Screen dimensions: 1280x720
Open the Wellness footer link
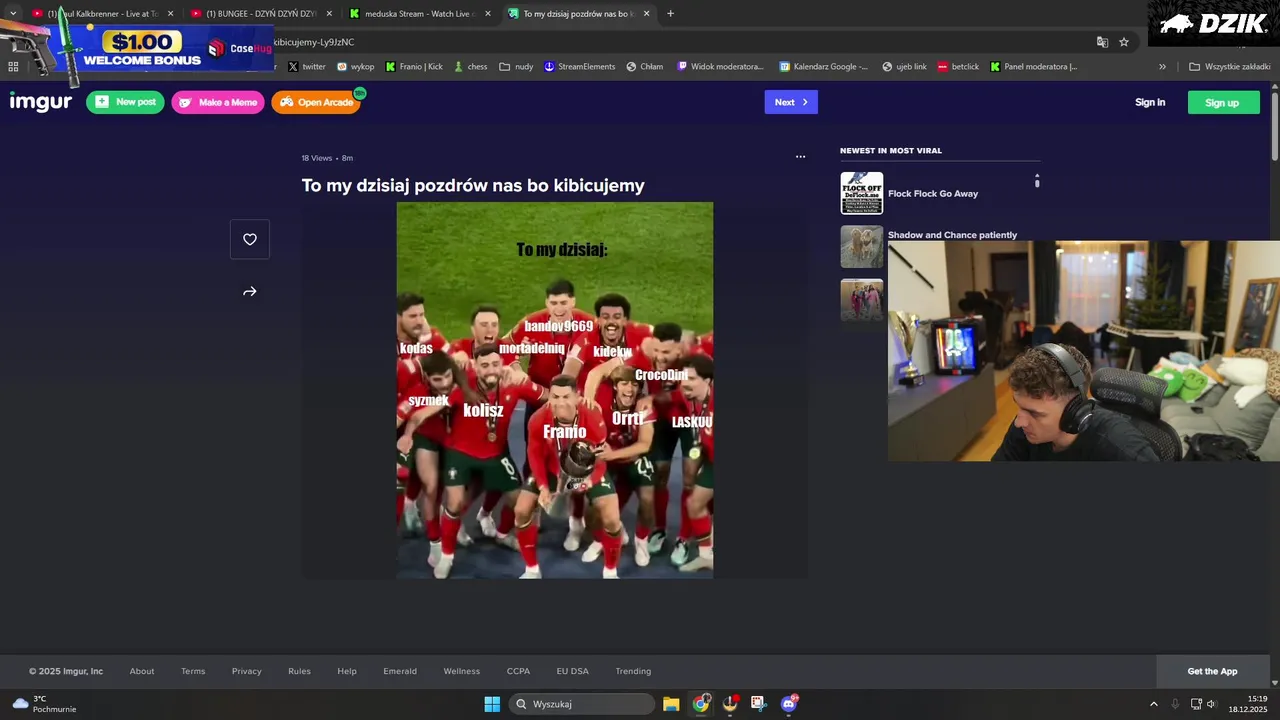pos(462,671)
